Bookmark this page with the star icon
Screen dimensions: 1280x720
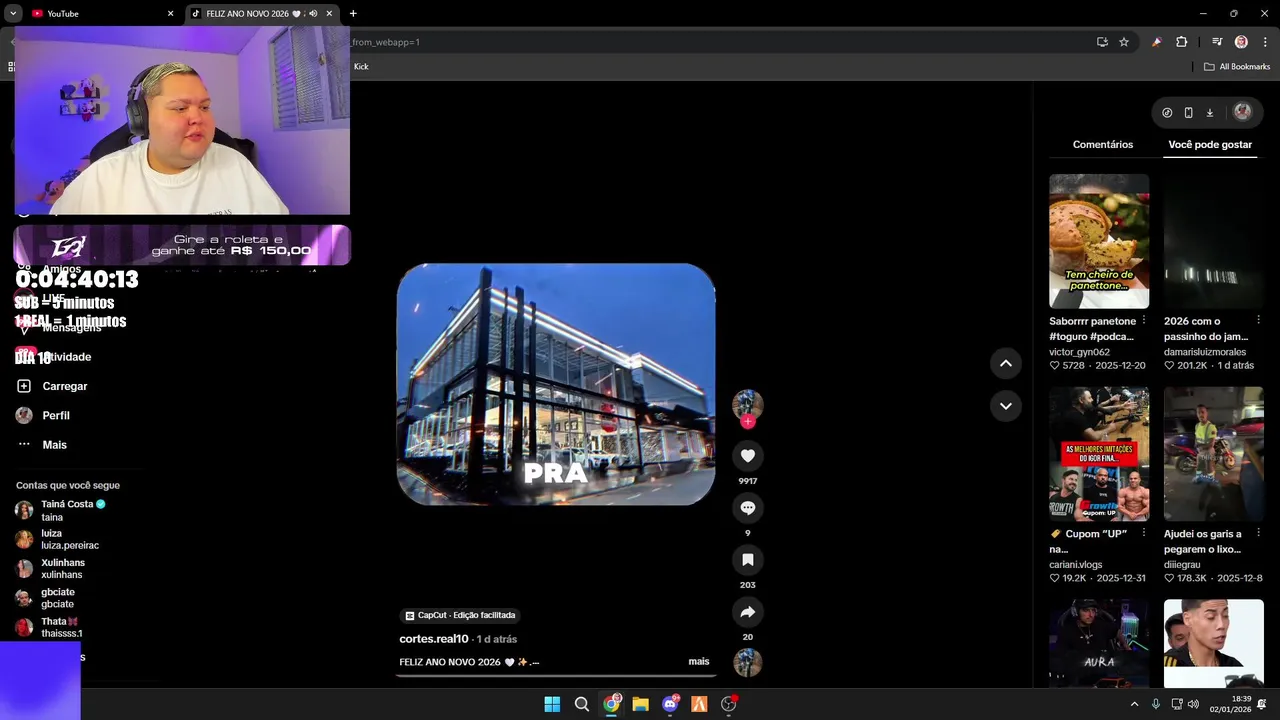[1124, 42]
